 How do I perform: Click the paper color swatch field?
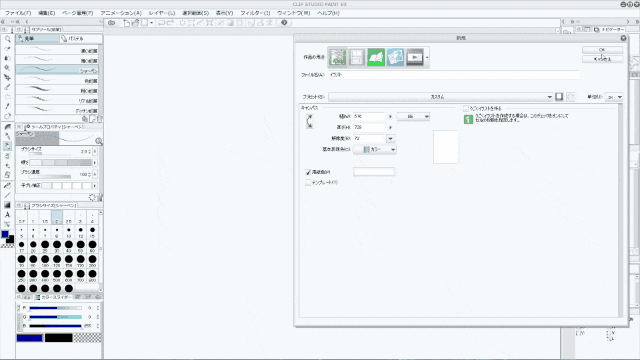click(373, 172)
